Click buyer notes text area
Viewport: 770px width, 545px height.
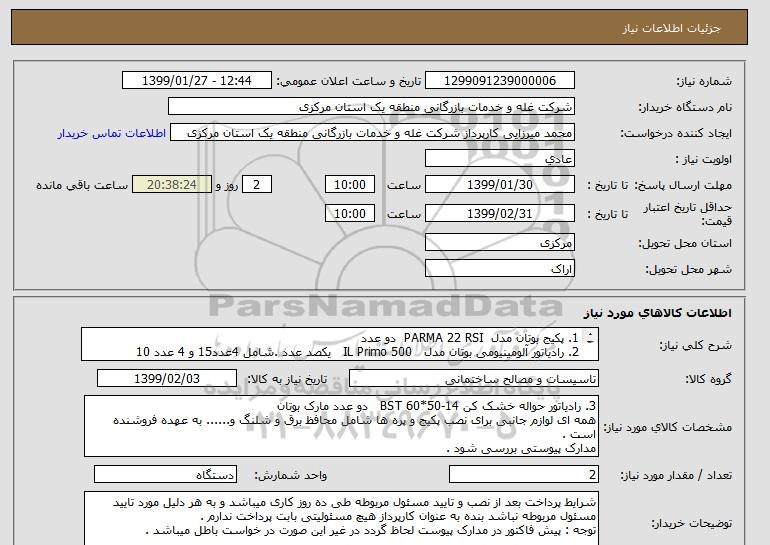[341, 518]
